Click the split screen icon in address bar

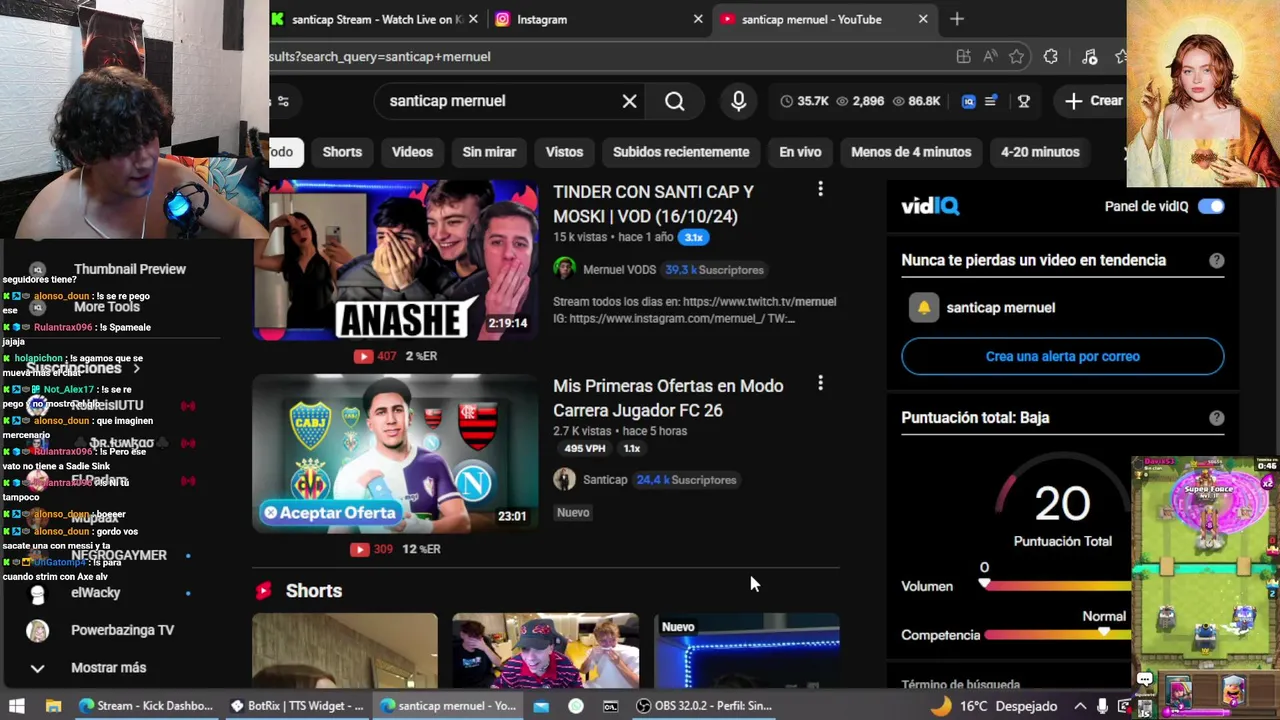coord(963,57)
